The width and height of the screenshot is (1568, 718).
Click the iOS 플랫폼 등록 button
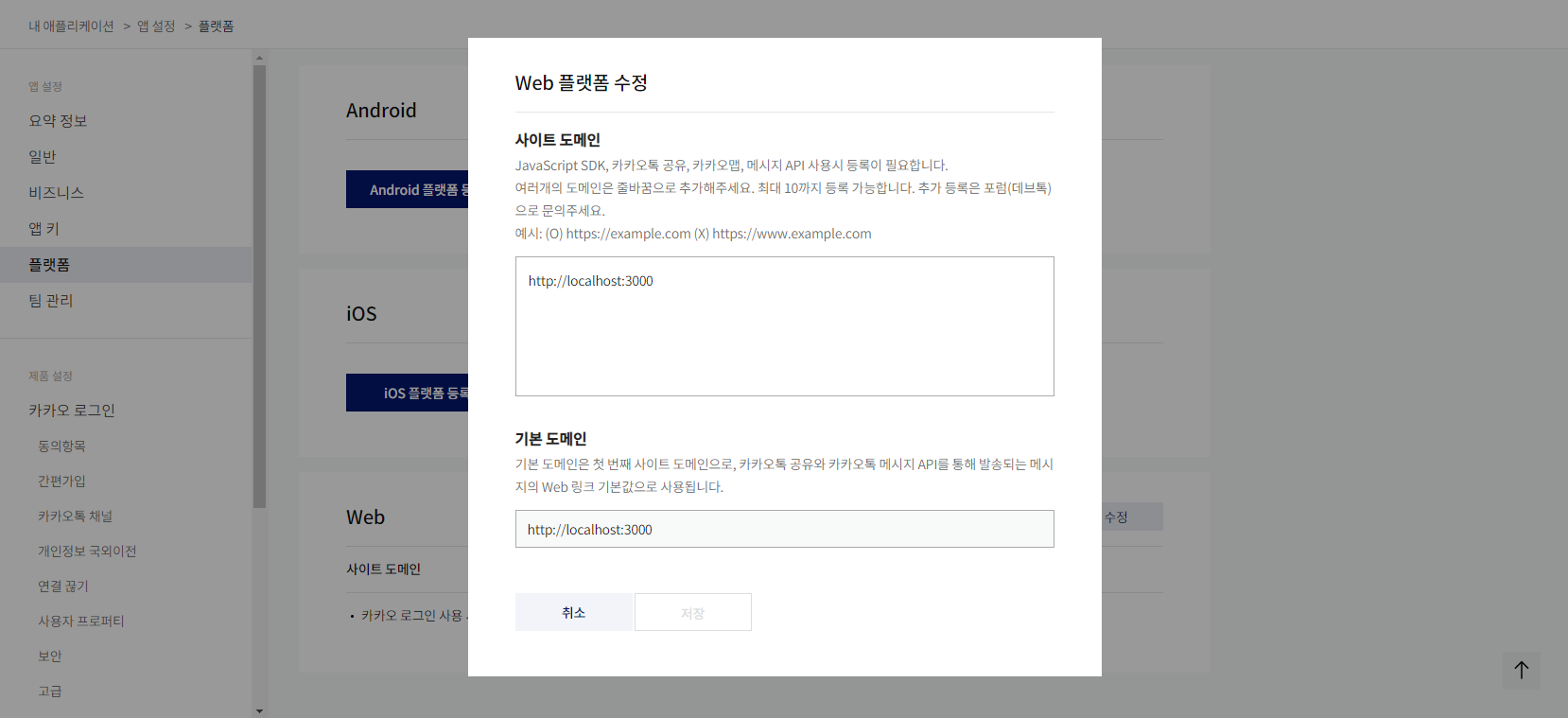[x=408, y=393]
